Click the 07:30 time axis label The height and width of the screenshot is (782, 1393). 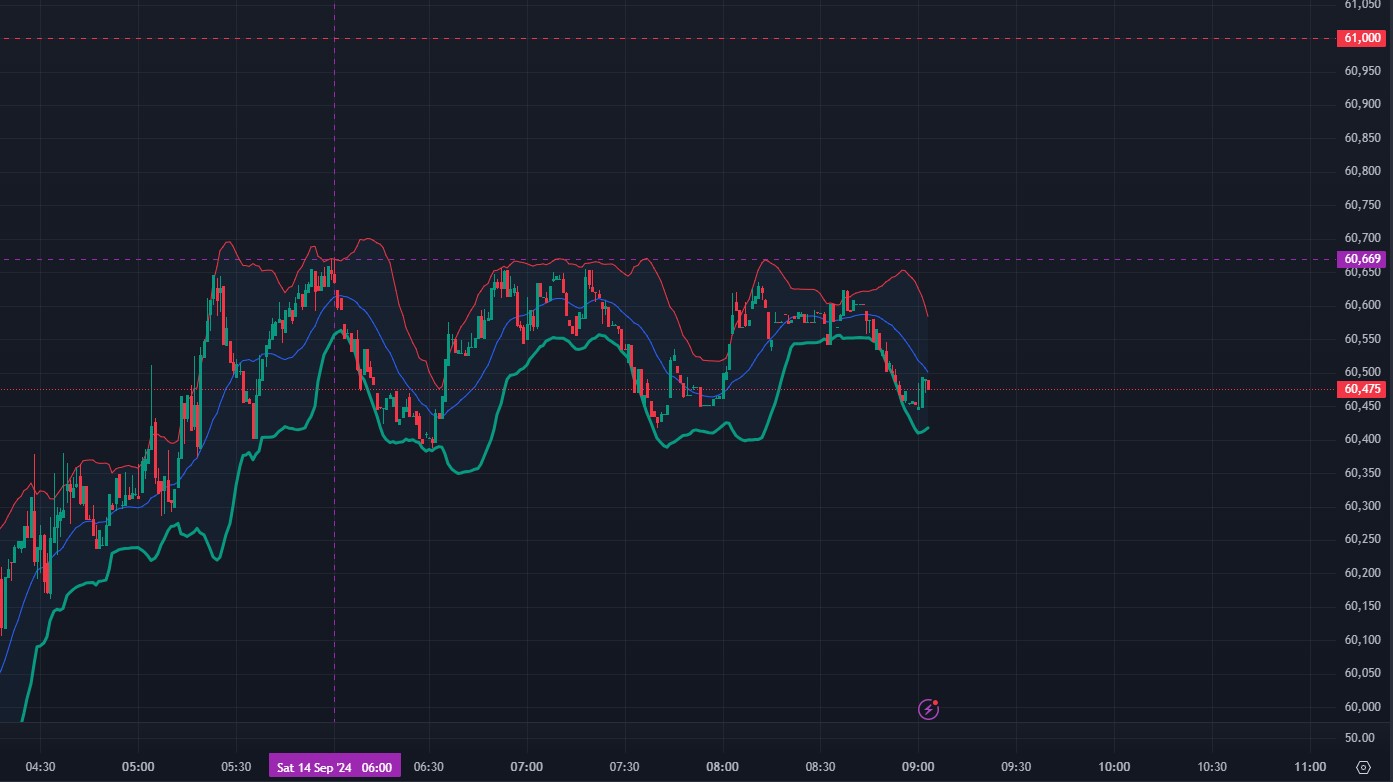pos(624,767)
